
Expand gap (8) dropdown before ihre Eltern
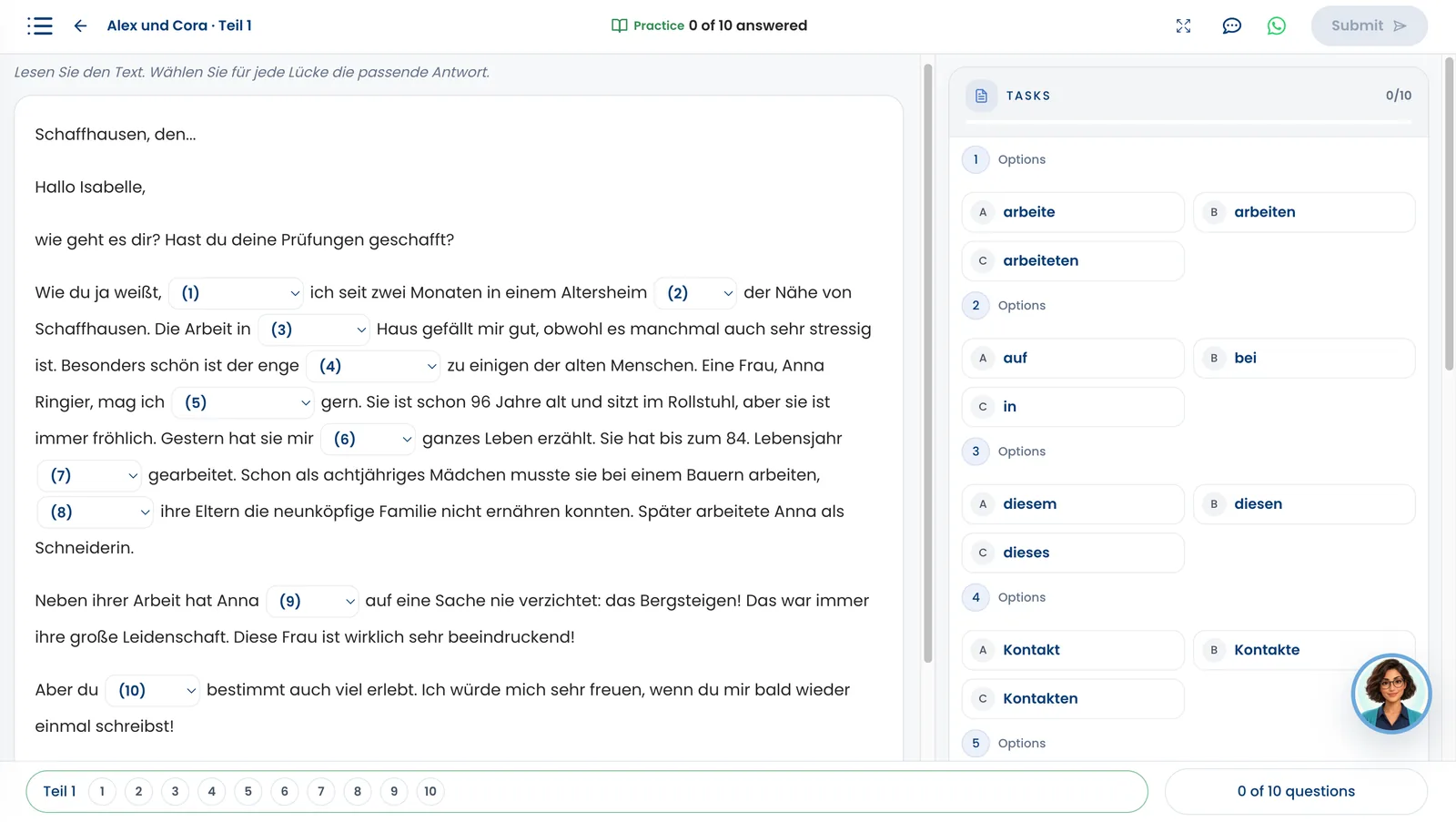[96, 512]
